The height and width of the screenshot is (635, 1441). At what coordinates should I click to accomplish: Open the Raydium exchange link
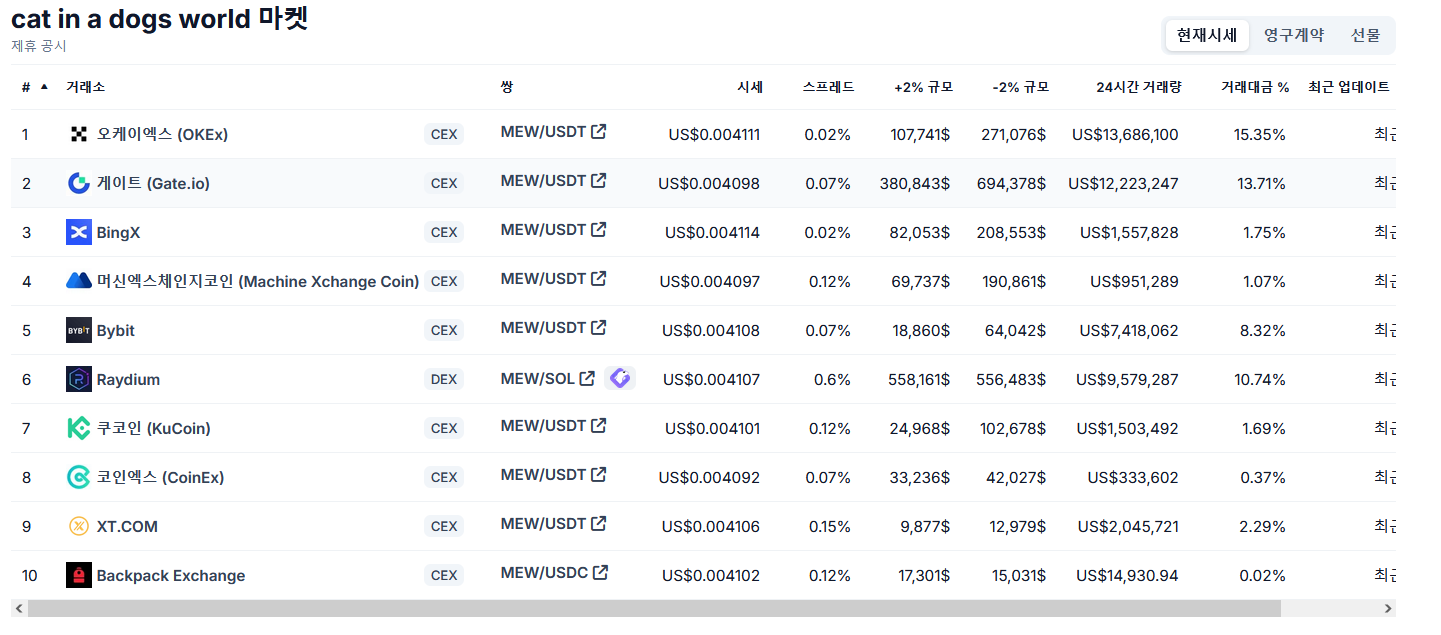pos(128,379)
